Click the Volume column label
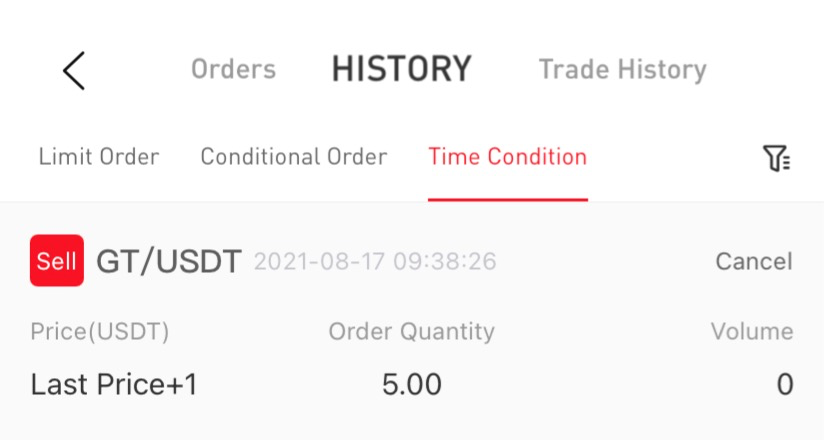The image size is (824, 440). tap(751, 332)
